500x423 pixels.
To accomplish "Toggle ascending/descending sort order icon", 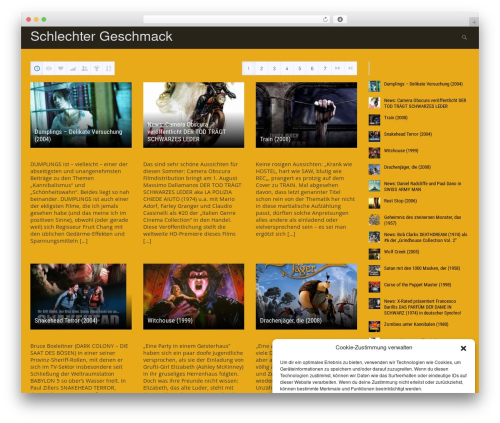I will [x=109, y=68].
